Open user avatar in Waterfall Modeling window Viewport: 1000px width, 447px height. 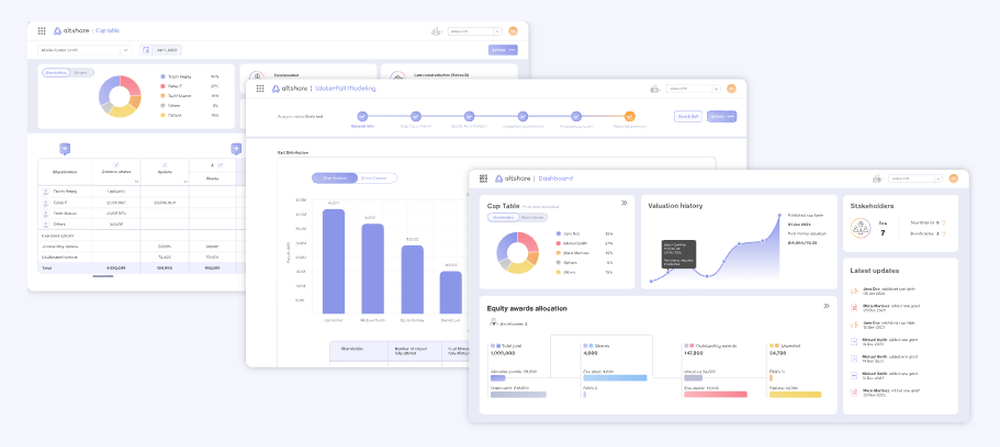(x=732, y=89)
